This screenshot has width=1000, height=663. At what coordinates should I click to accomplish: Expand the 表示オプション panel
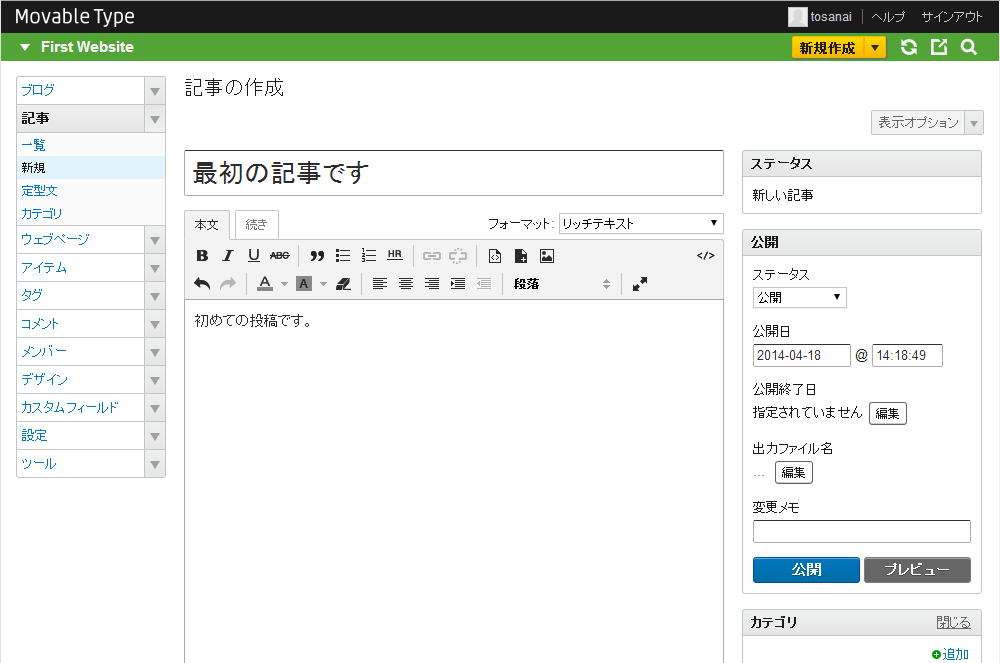(x=926, y=123)
